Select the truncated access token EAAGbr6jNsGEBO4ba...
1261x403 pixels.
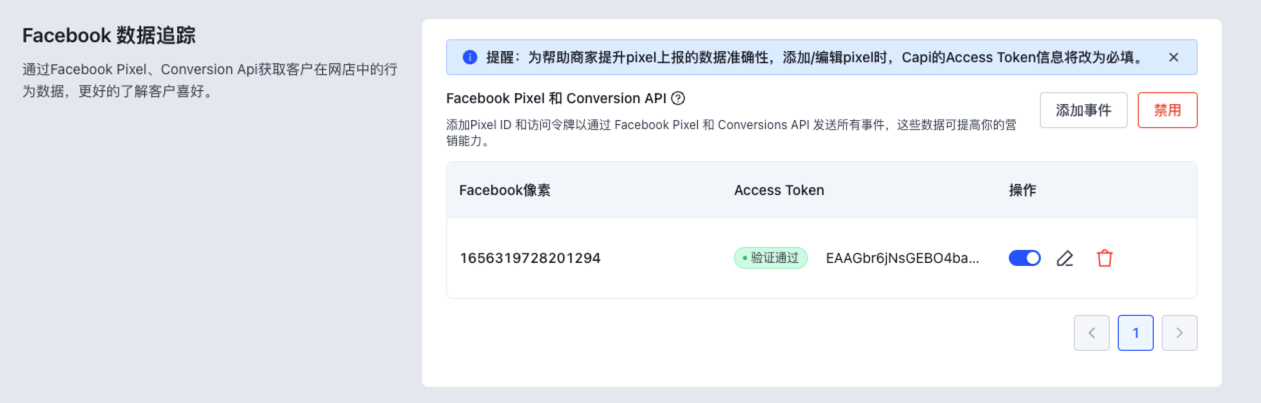[x=903, y=258]
